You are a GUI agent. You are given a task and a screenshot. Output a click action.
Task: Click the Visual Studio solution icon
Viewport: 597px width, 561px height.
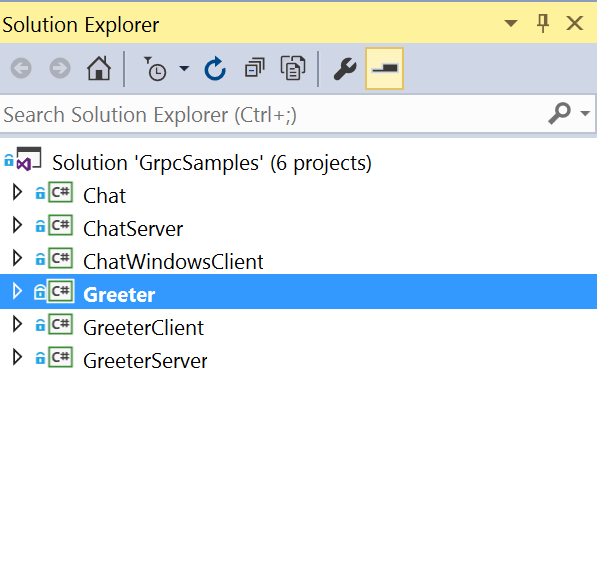[29, 159]
